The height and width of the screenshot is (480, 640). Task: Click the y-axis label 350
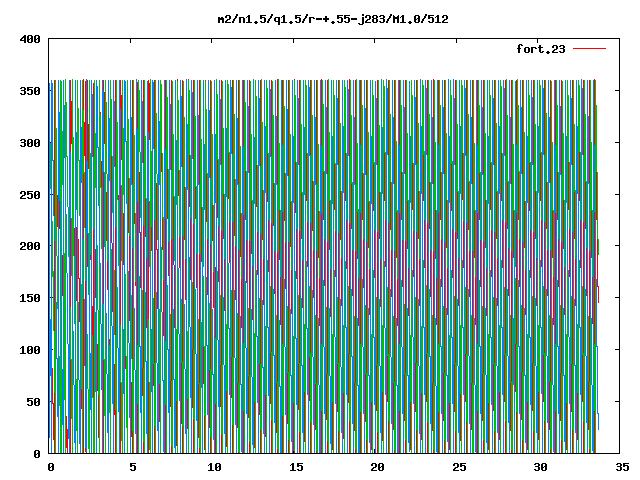click(x=30, y=91)
